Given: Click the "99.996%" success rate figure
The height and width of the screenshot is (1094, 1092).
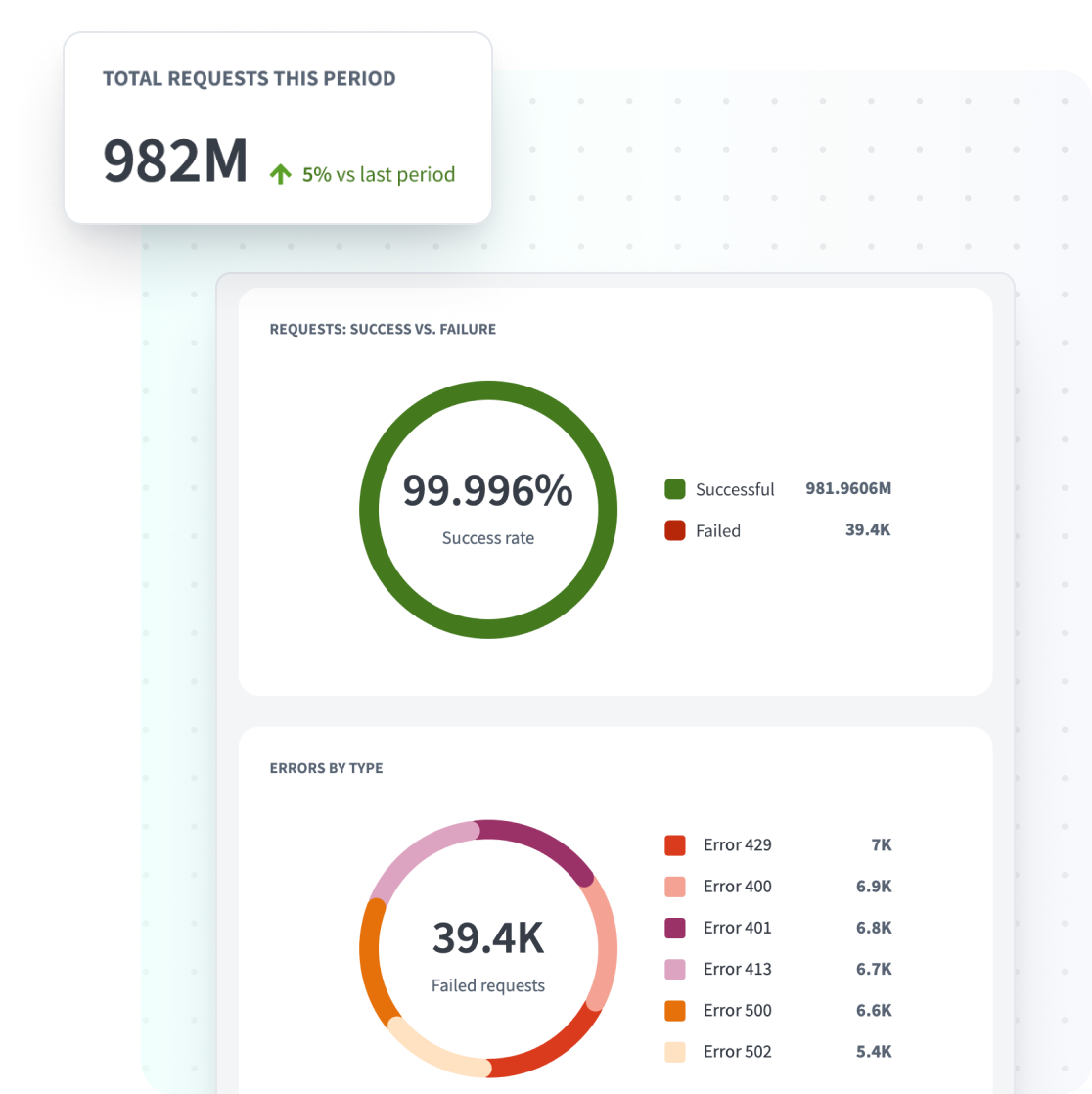Looking at the screenshot, I should point(487,490).
